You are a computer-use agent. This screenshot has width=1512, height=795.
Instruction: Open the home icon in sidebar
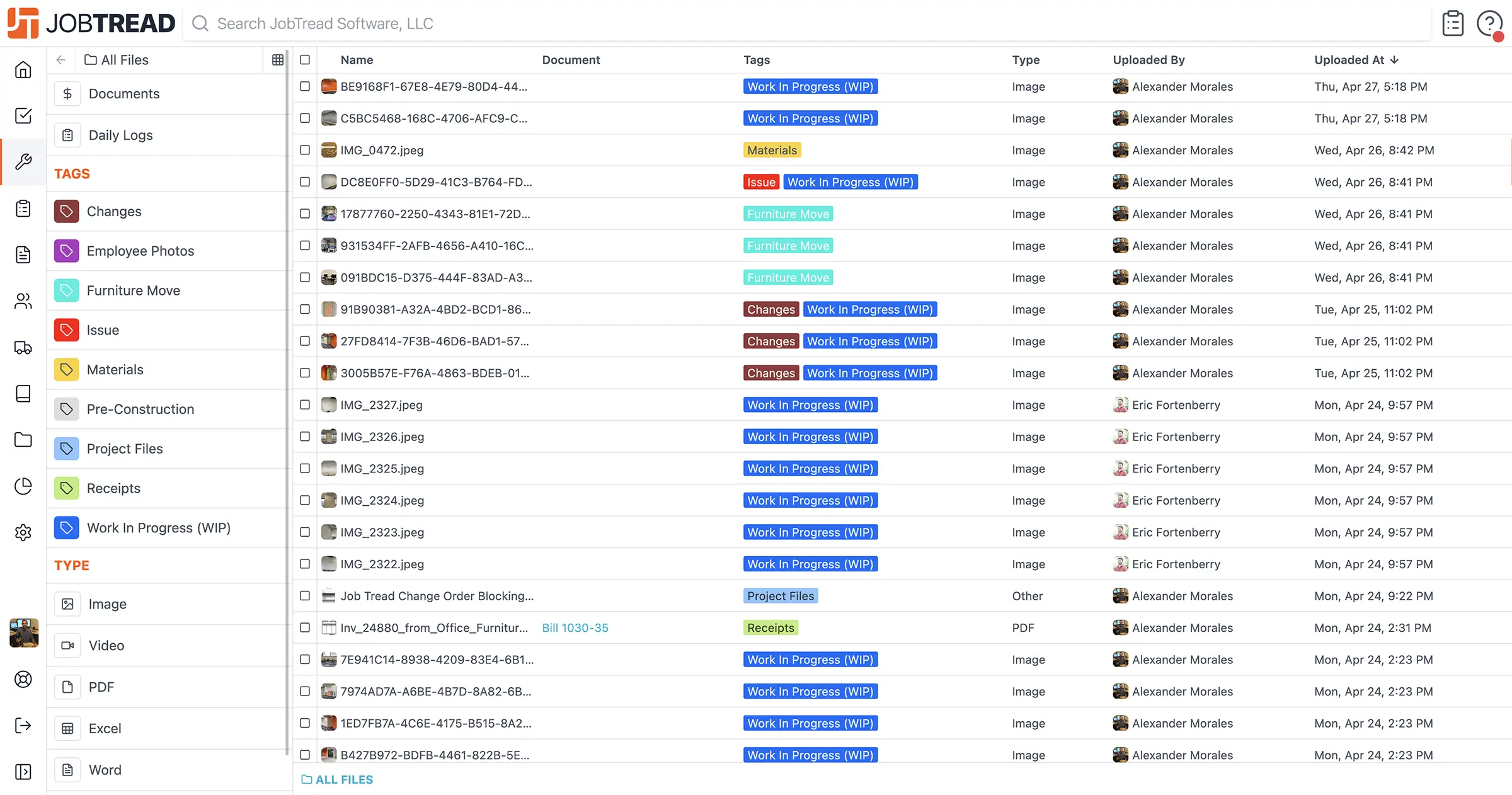(23, 69)
